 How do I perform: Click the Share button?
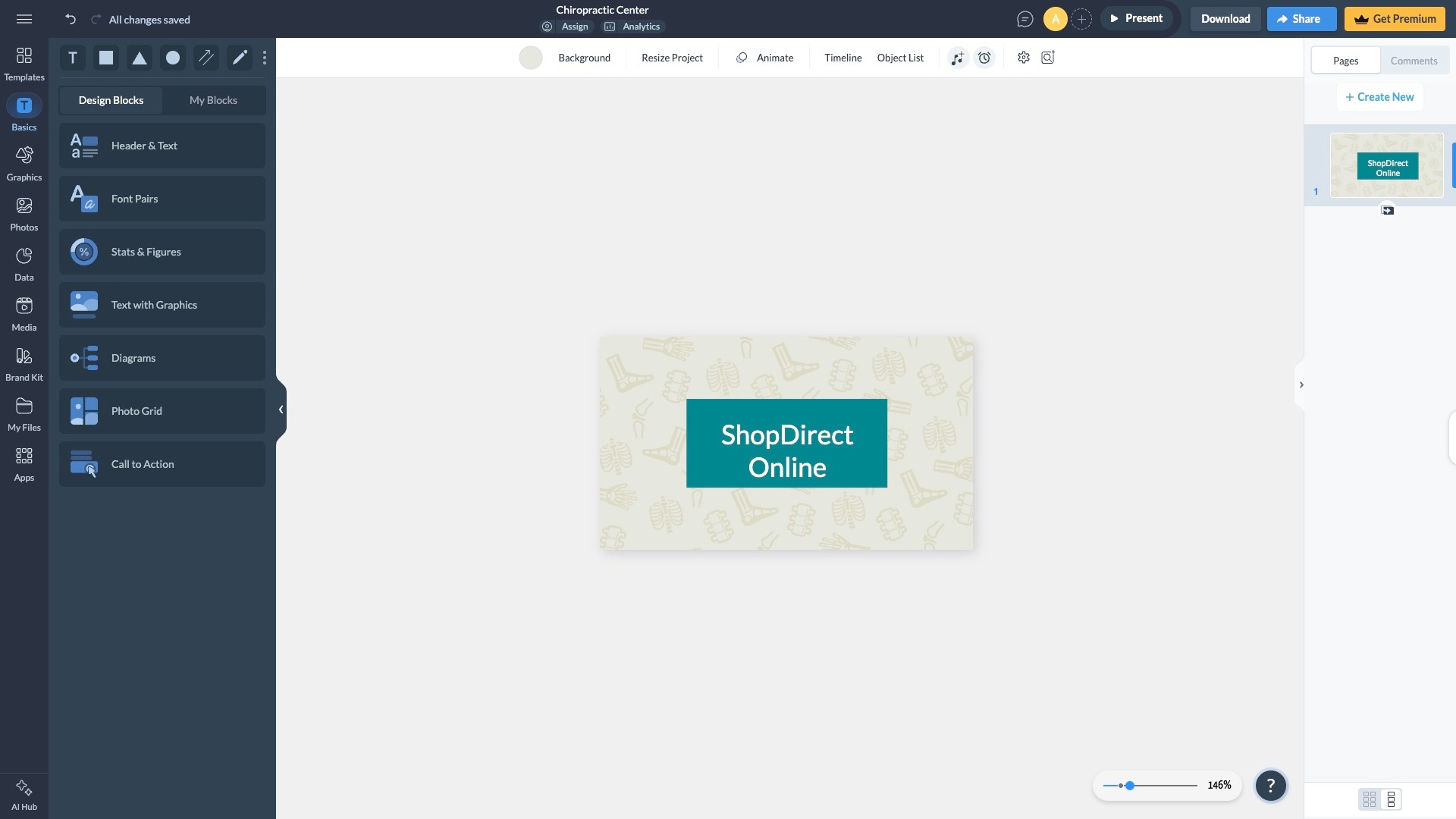click(1301, 19)
